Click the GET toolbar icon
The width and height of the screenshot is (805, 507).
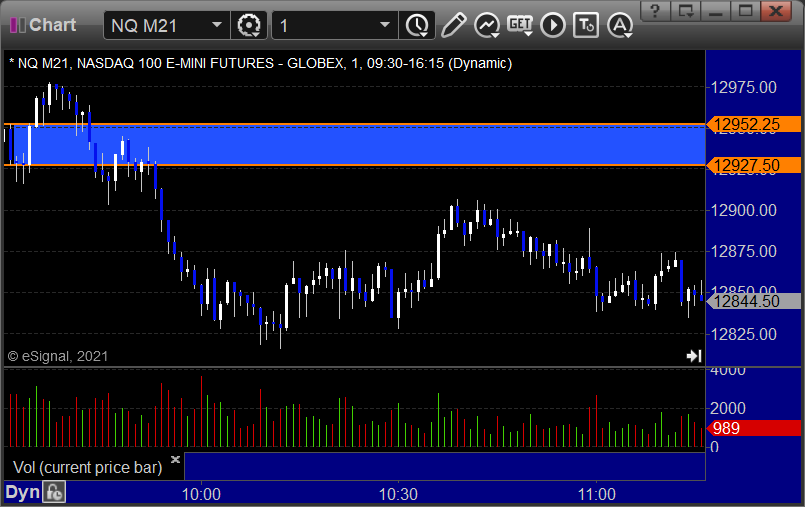point(520,25)
